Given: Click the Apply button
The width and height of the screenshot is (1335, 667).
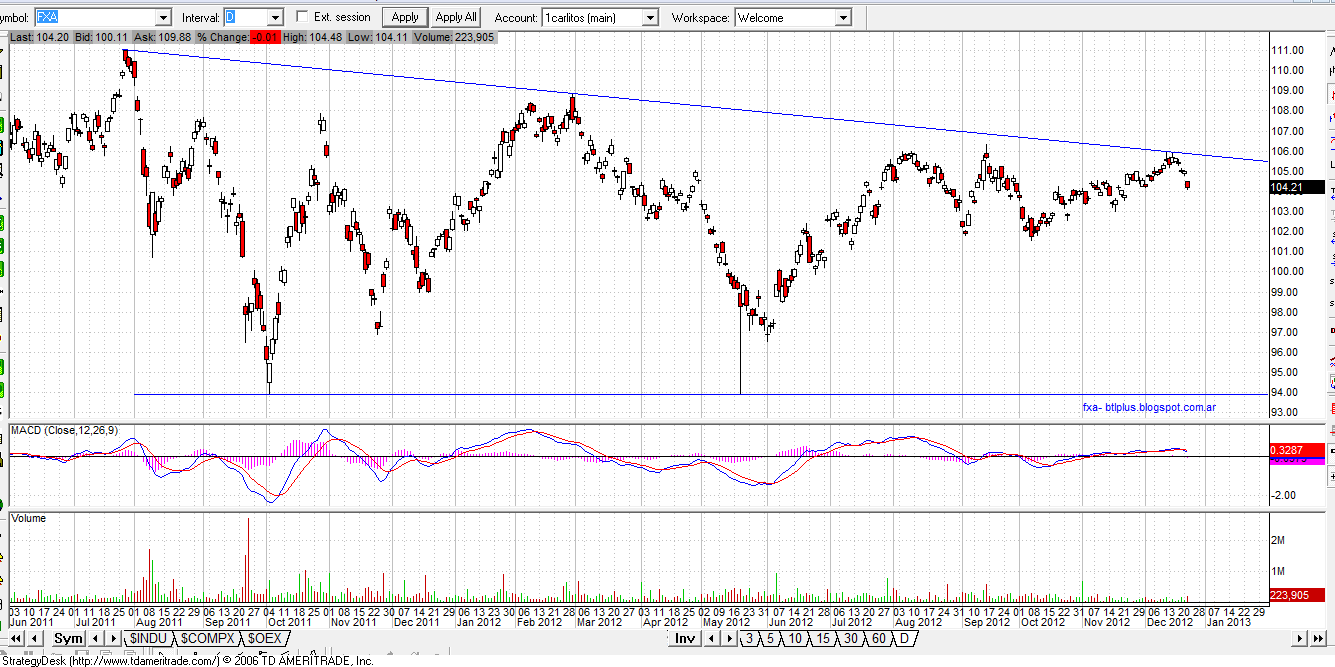Looking at the screenshot, I should coord(404,17).
